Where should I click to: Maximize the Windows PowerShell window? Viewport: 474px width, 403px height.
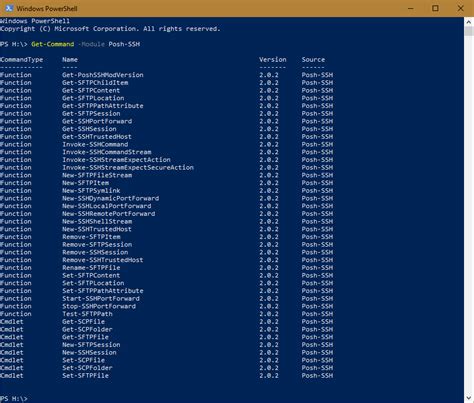click(435, 8)
